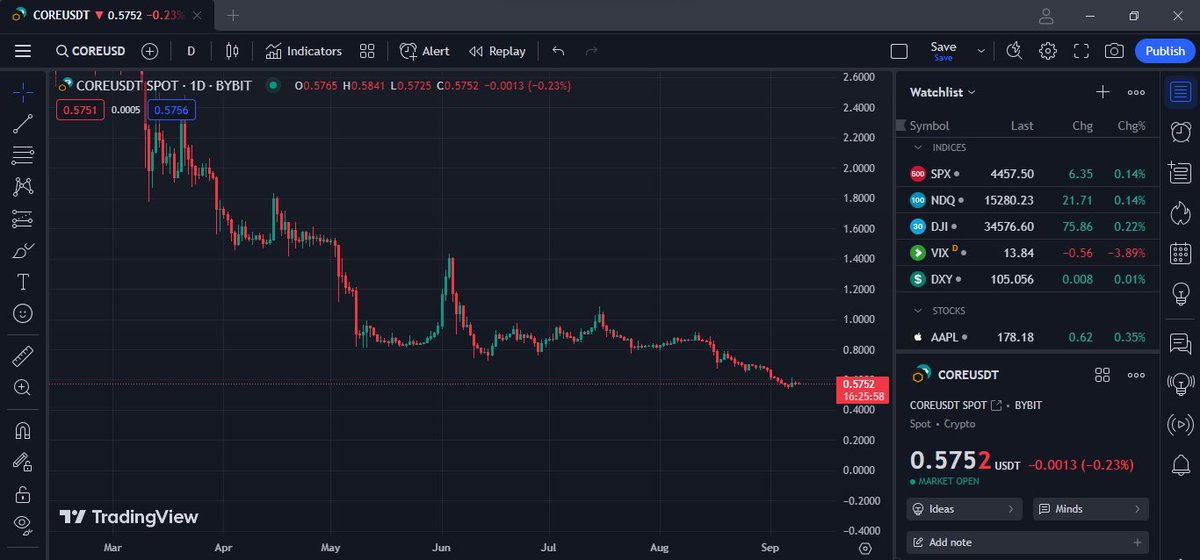Select the ruler measure tool
The image size is (1200, 560).
coord(23,356)
